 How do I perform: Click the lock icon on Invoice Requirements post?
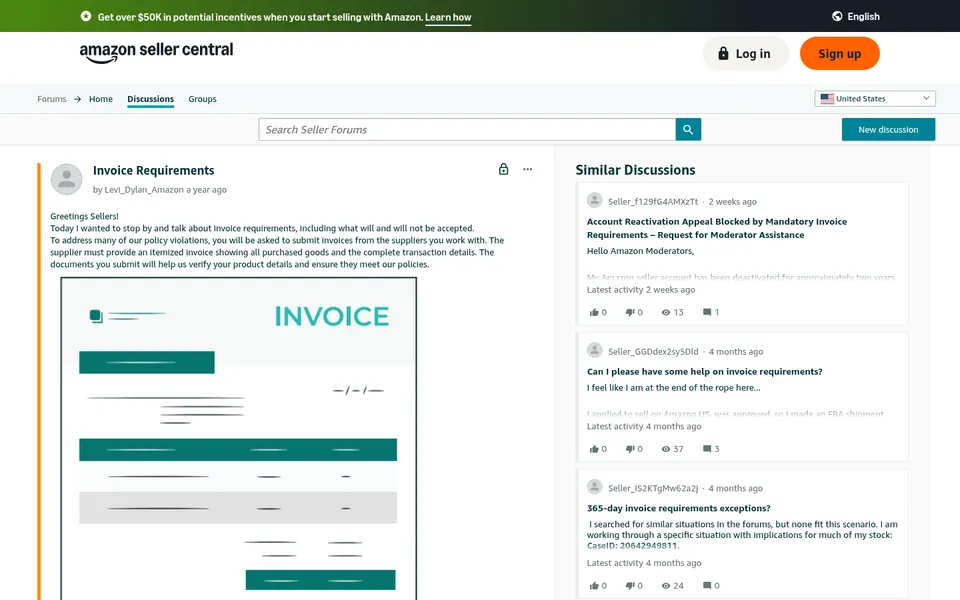[503, 169]
